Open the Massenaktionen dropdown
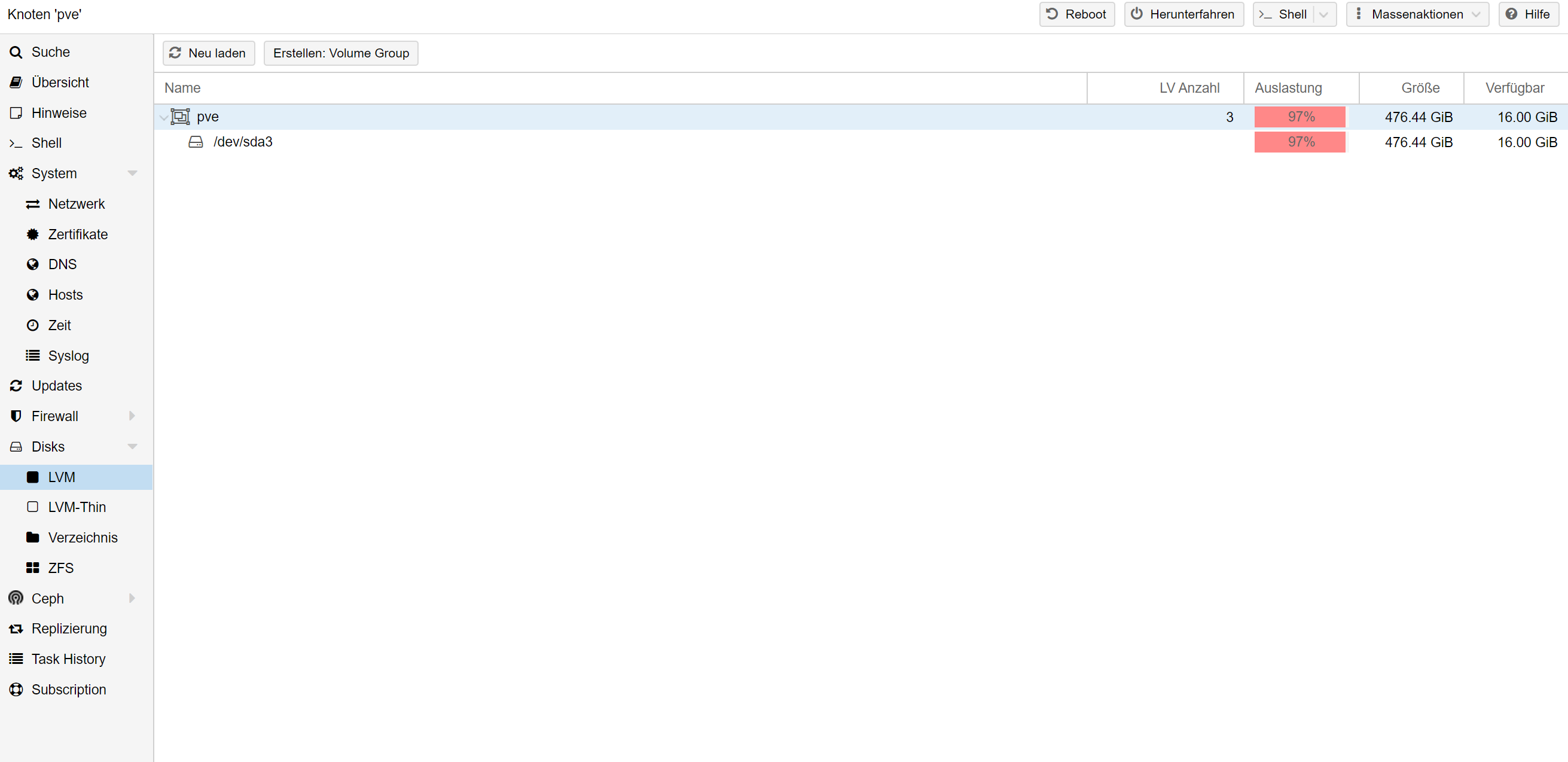Viewport: 1568px width, 762px height. point(1417,14)
